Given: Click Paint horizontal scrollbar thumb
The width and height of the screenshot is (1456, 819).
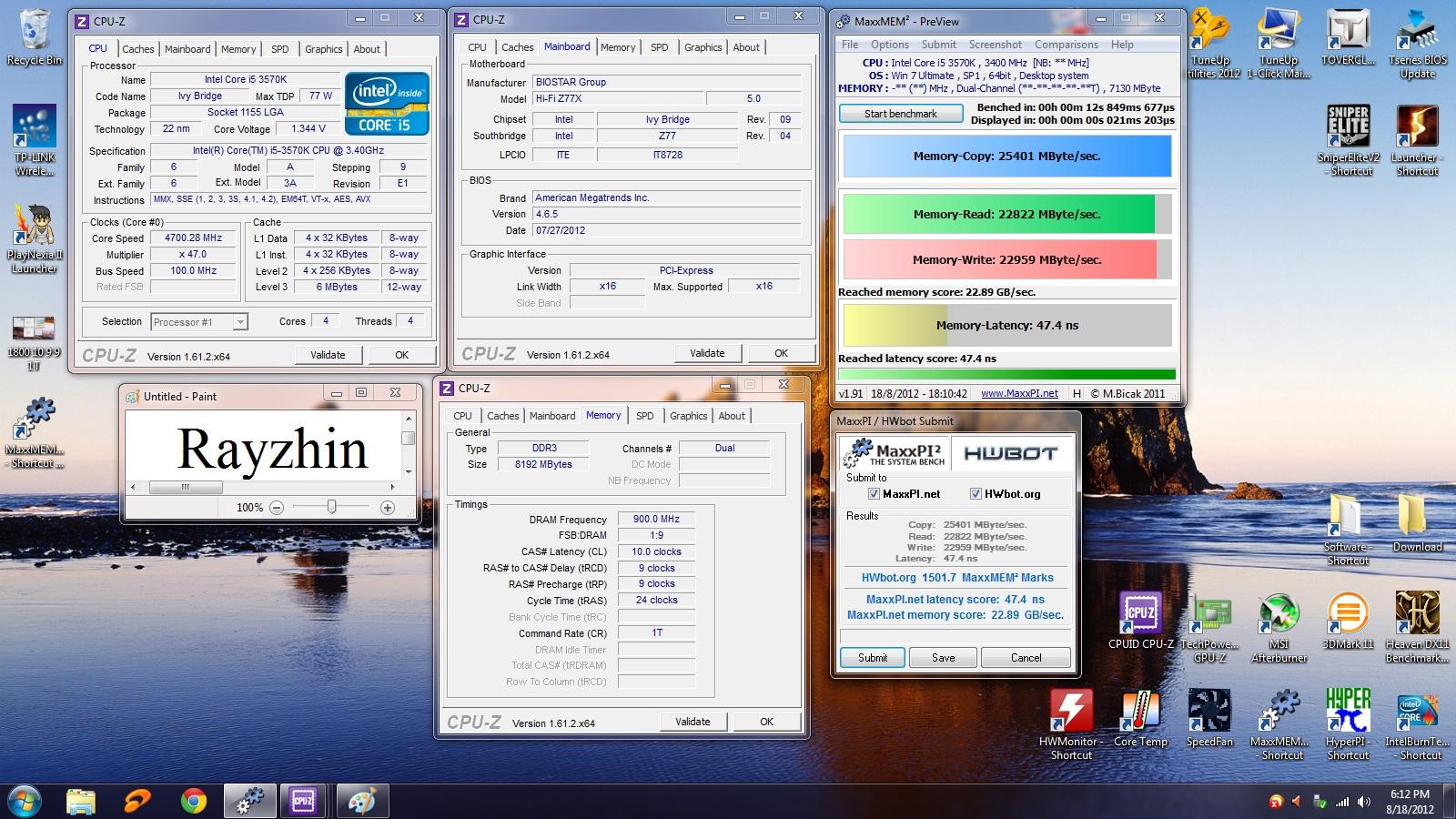Looking at the screenshot, I should click(186, 487).
